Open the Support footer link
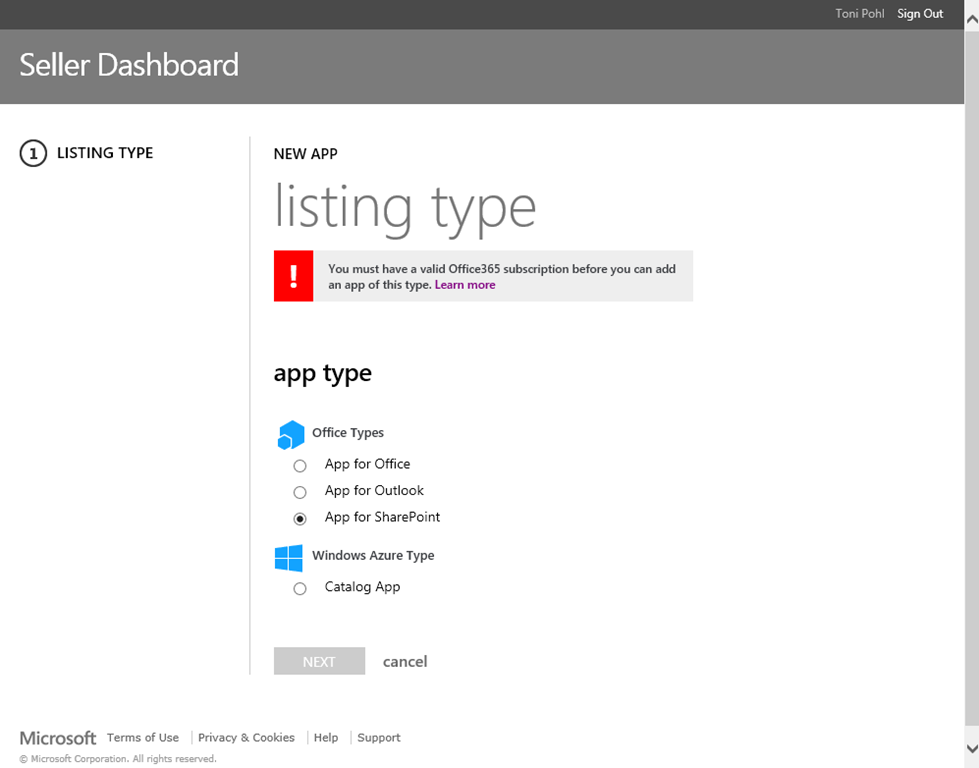Viewport: 979px width, 768px height. coord(379,738)
